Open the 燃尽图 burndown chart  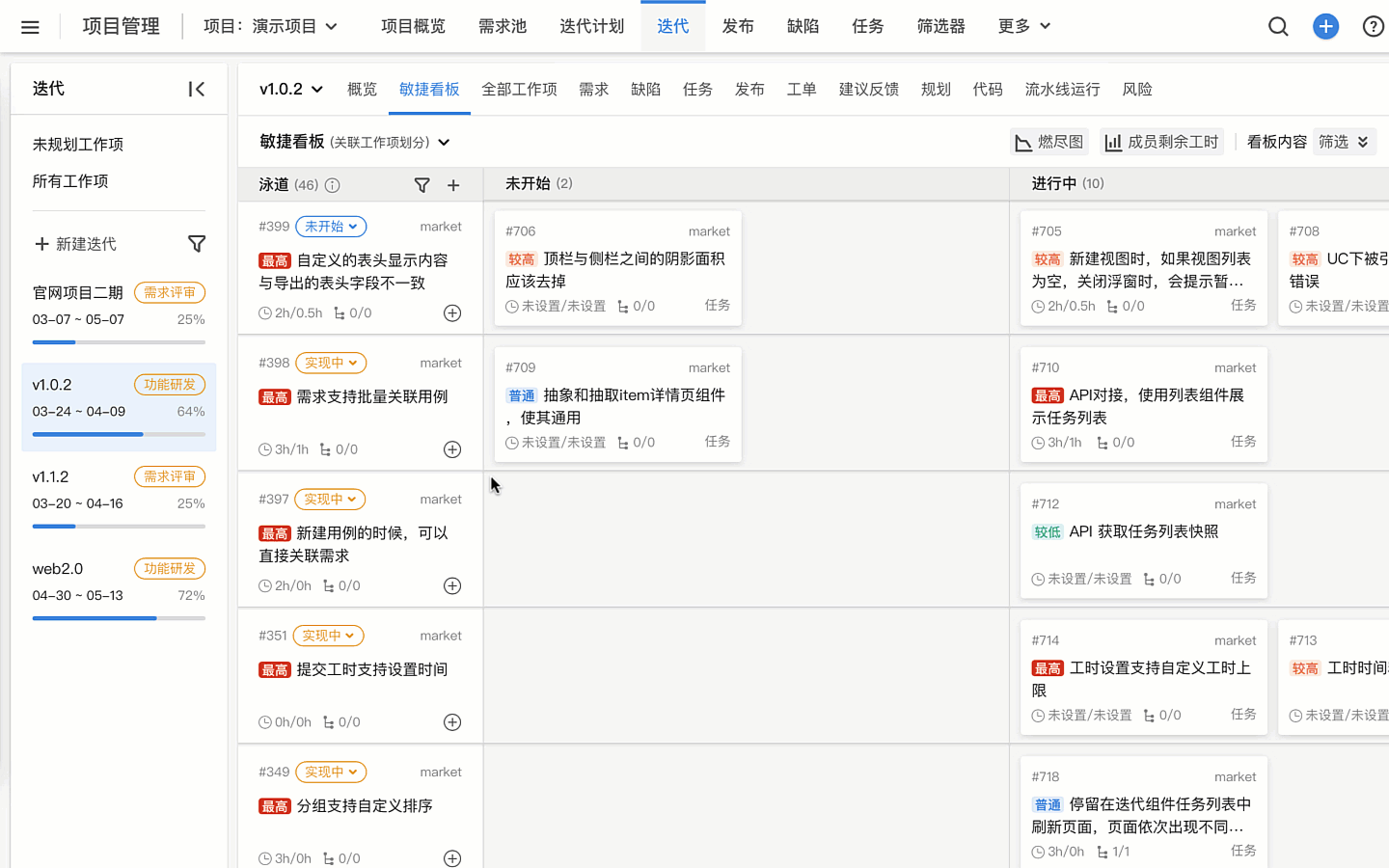(x=1049, y=142)
